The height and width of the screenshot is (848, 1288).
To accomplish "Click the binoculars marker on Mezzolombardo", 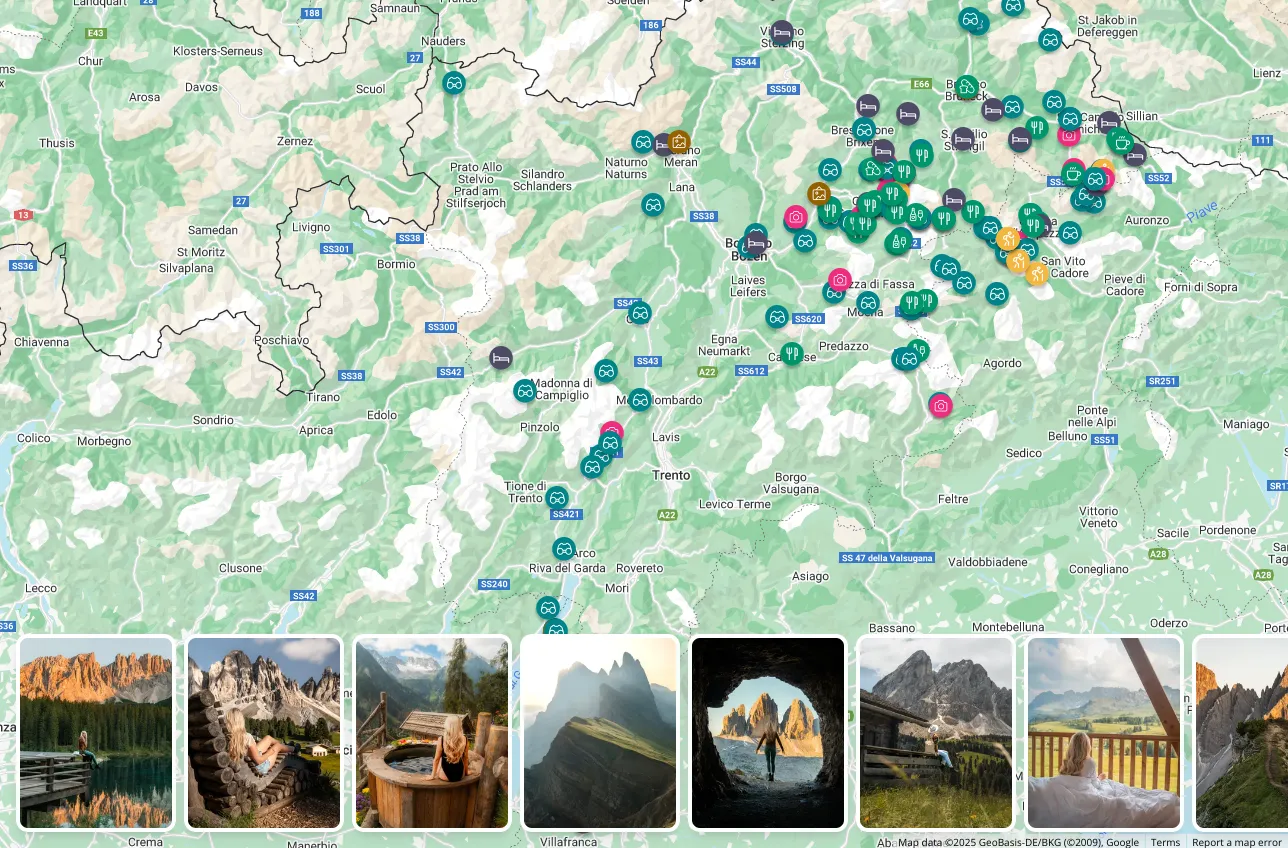I will 640,400.
